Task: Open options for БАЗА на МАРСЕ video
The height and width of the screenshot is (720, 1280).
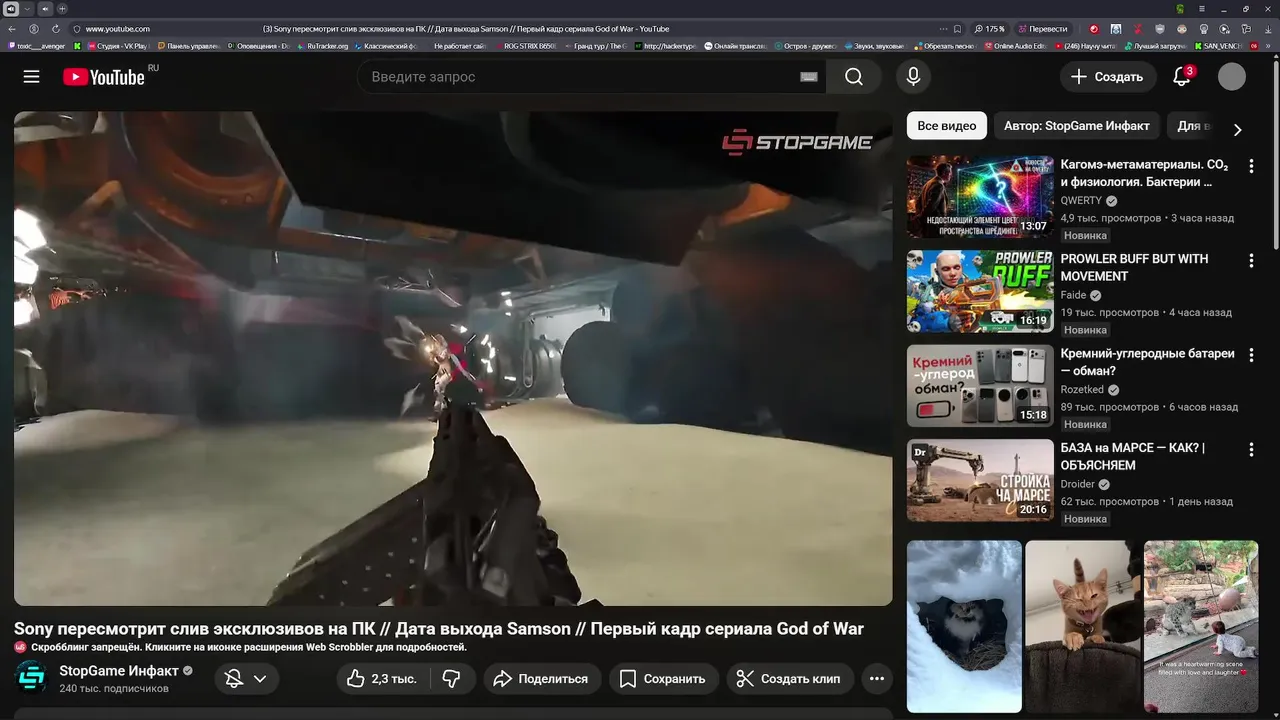Action: (x=1251, y=450)
